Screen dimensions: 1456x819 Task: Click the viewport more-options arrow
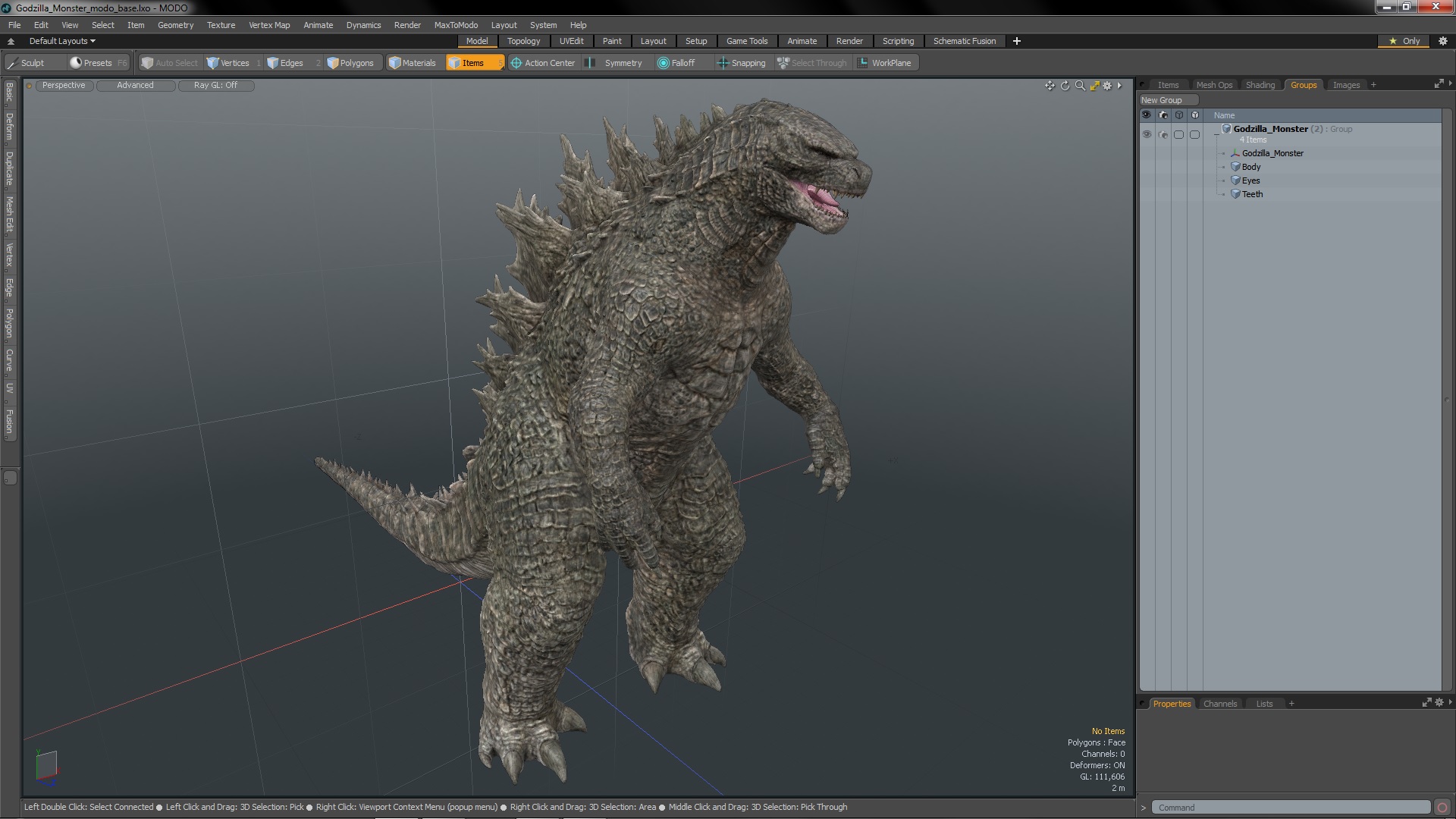1119,86
